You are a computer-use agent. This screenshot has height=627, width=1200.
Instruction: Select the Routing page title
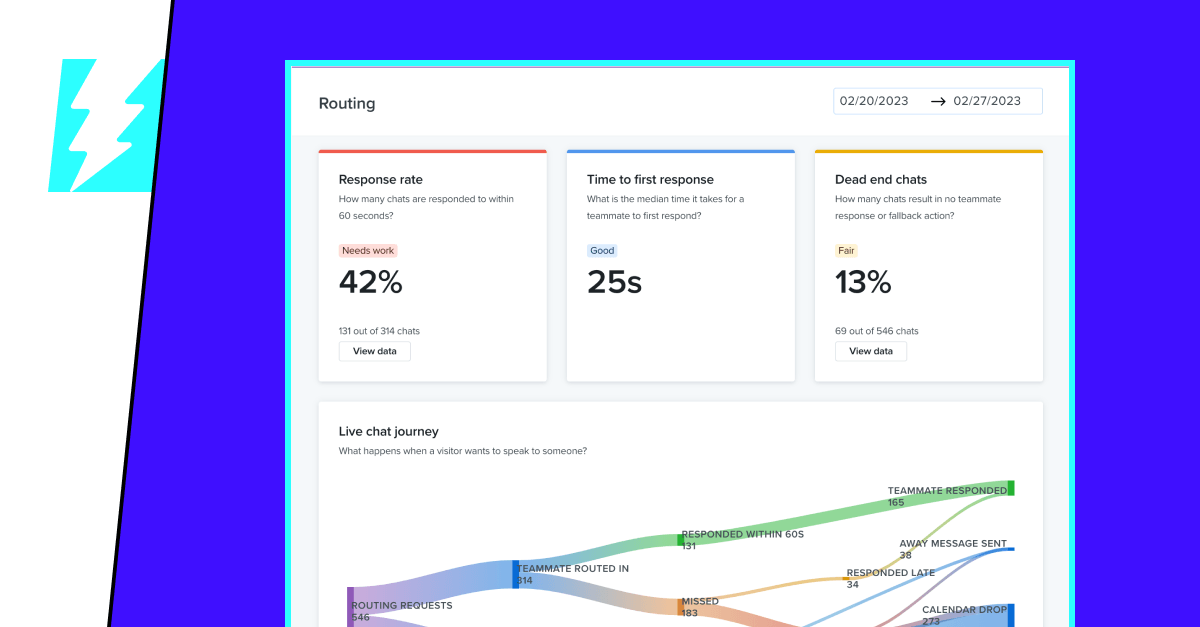click(x=346, y=103)
